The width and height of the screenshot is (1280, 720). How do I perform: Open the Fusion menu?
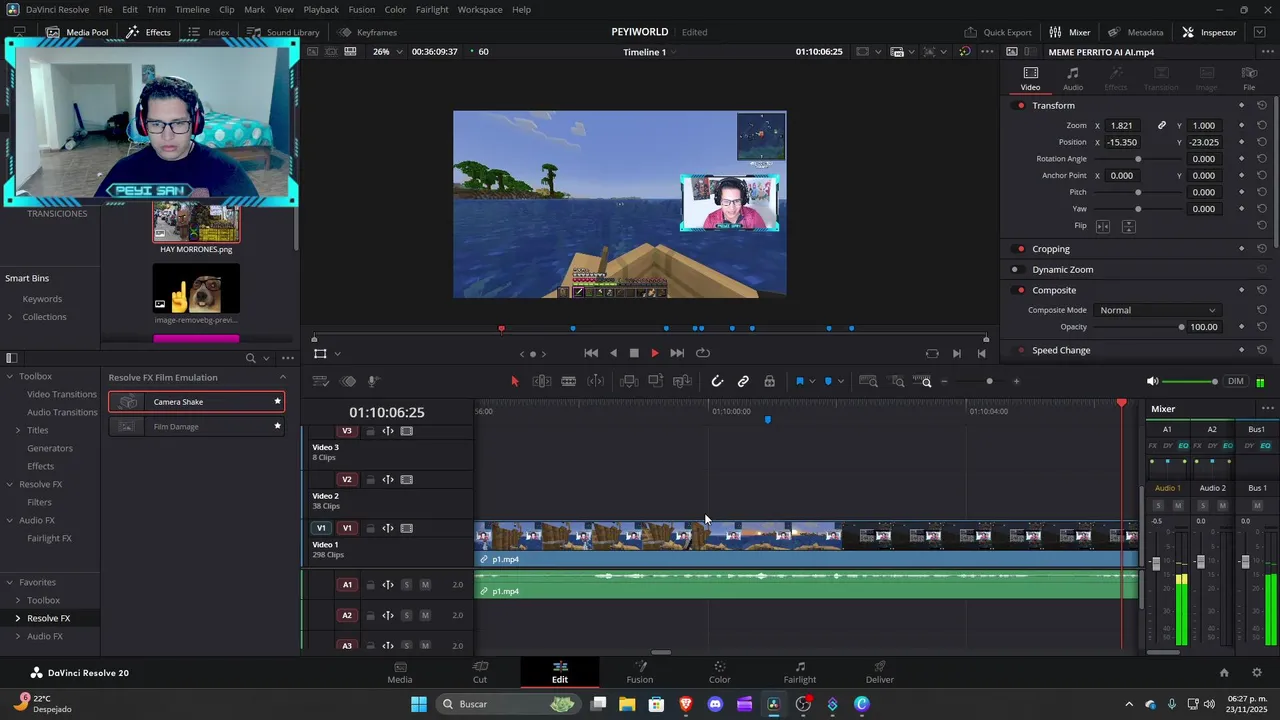click(362, 9)
